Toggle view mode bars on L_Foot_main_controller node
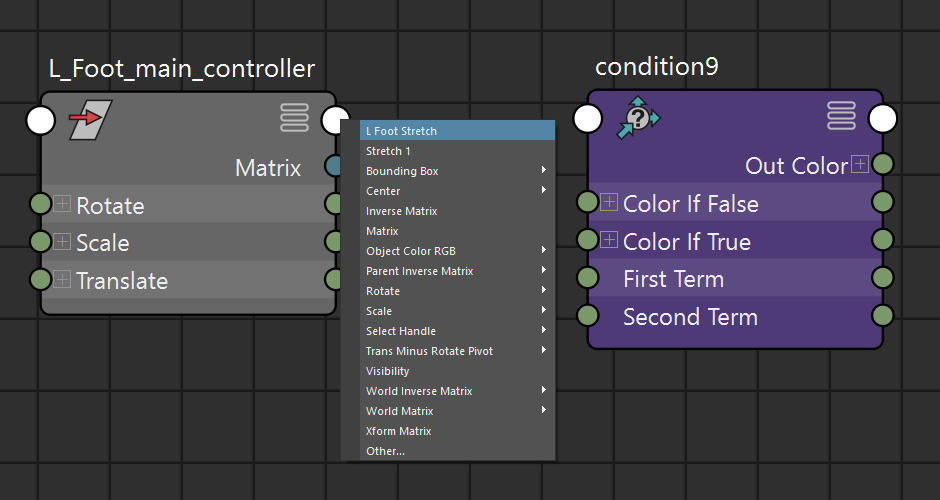 tap(294, 118)
